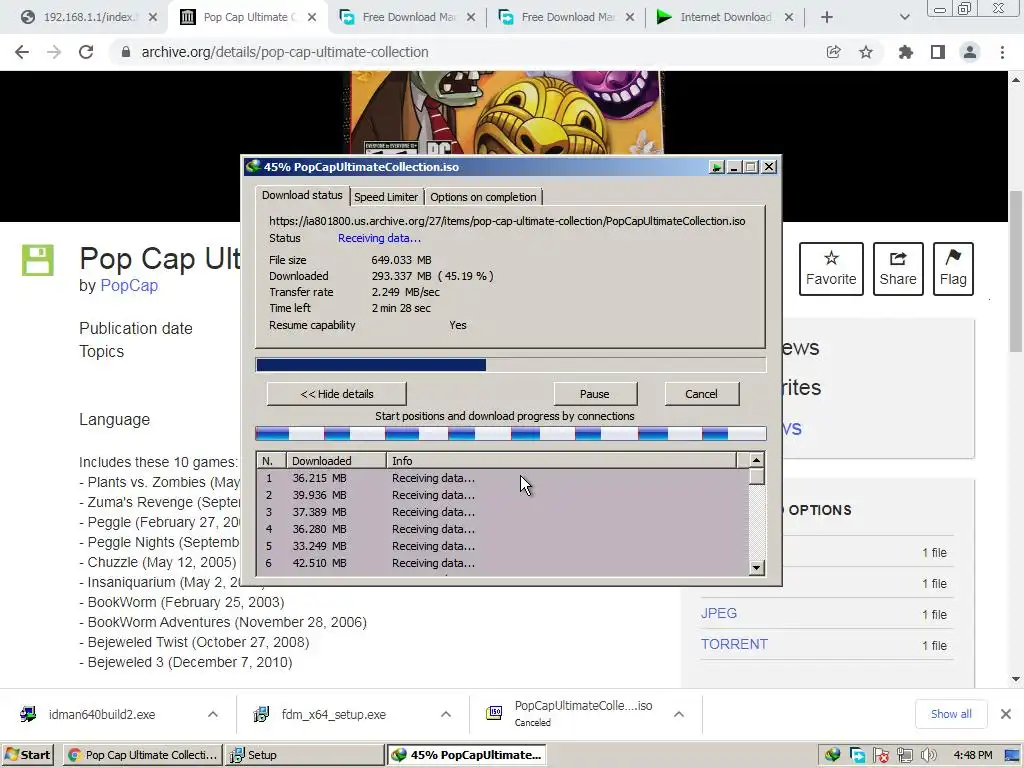
Task: Click the flag notification tray icon
Action: 880,756
